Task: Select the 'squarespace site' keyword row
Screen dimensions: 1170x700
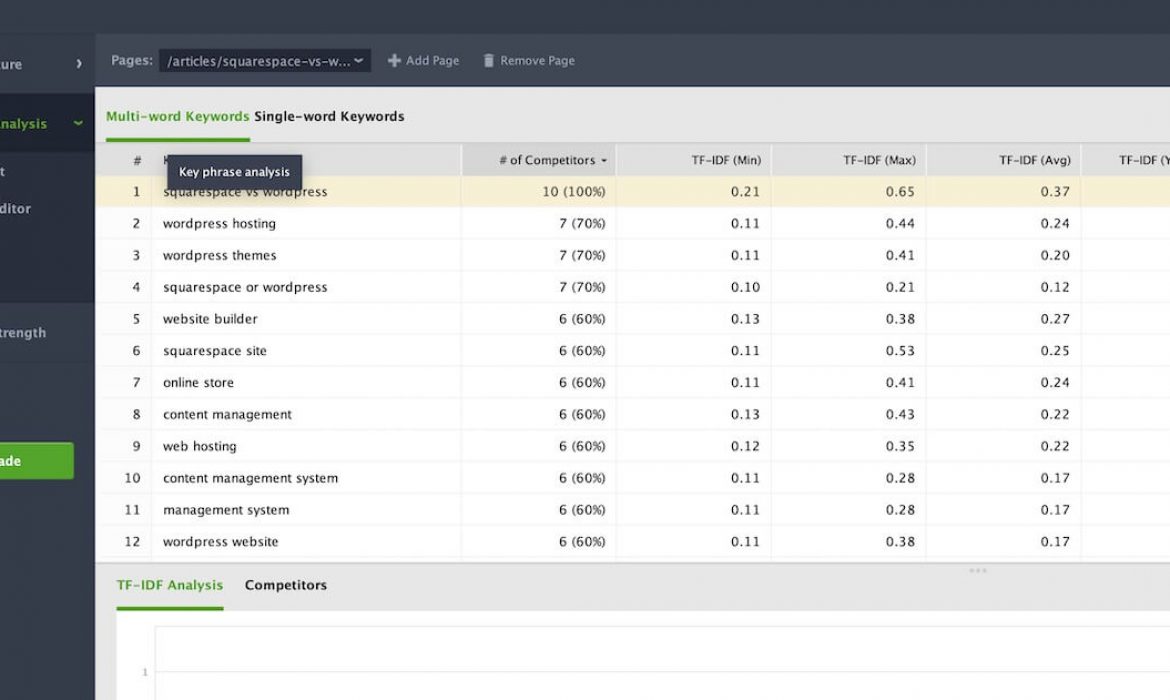Action: [x=632, y=351]
